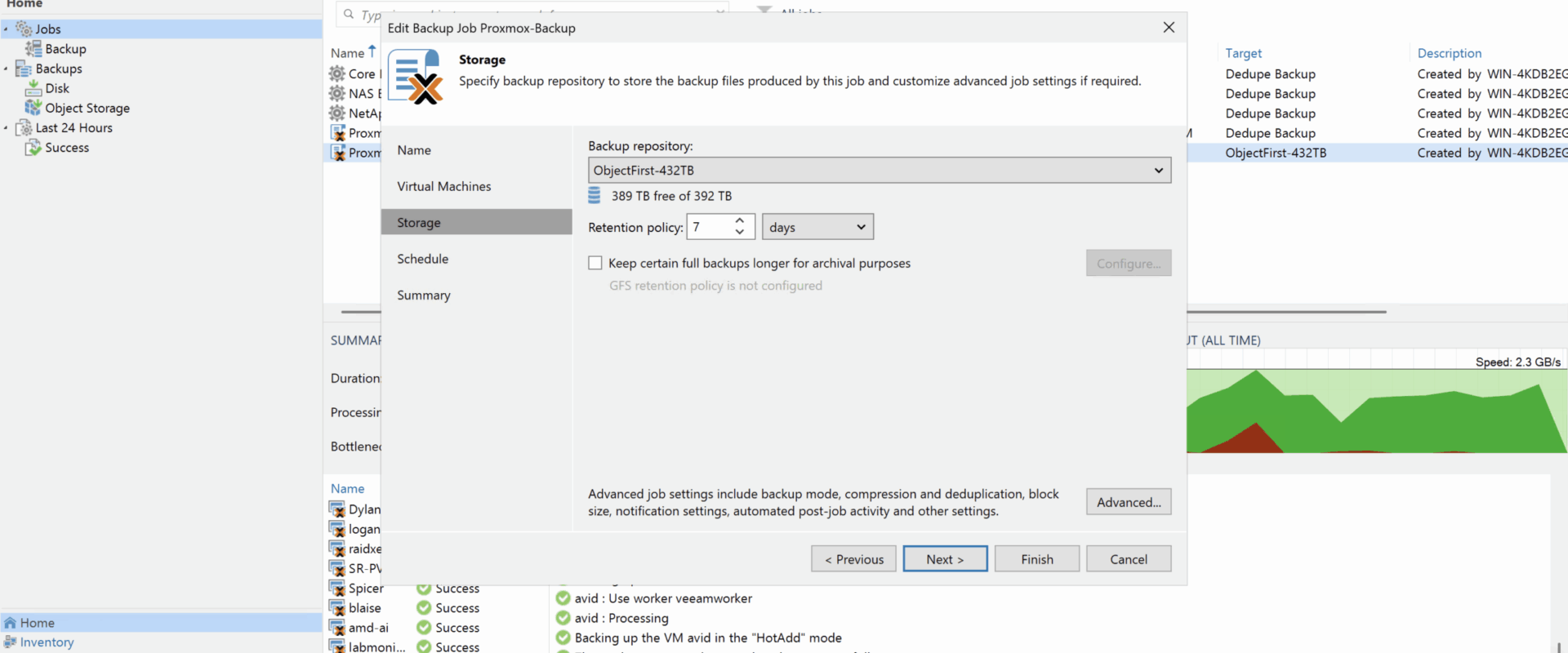Select Disk under Backups
This screenshot has height=653, width=1568.
coord(57,88)
